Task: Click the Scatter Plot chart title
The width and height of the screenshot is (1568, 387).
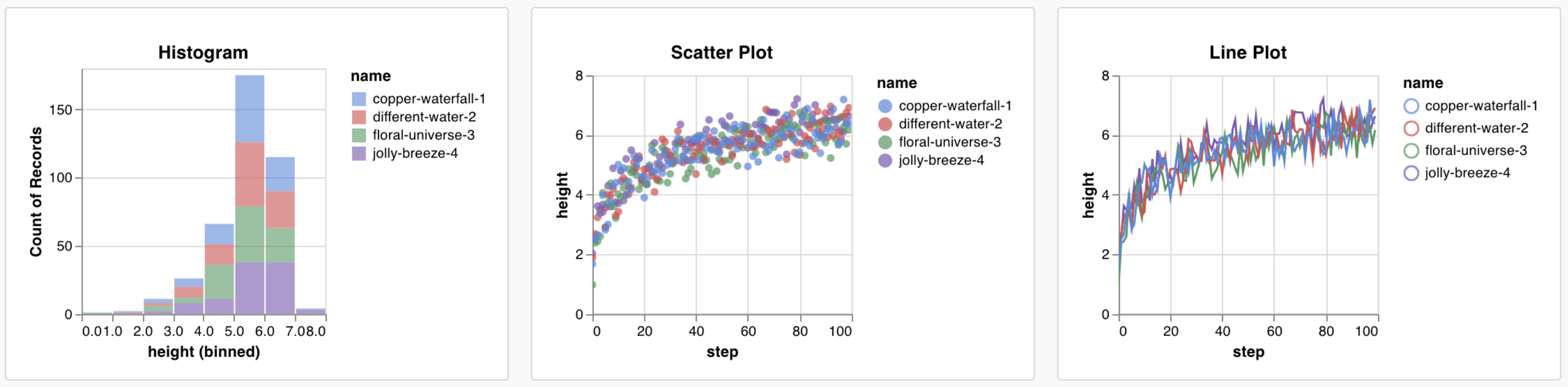Action: pyautogui.click(x=721, y=53)
